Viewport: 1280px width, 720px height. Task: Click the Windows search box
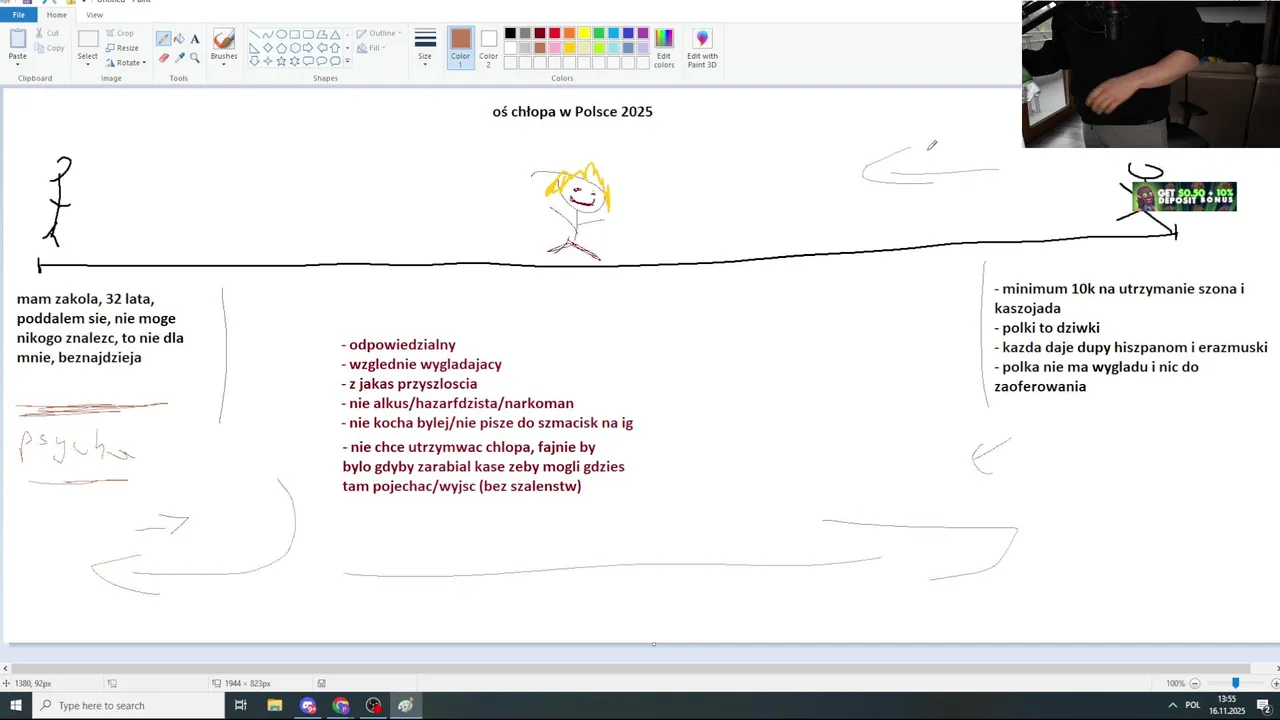tap(128, 705)
